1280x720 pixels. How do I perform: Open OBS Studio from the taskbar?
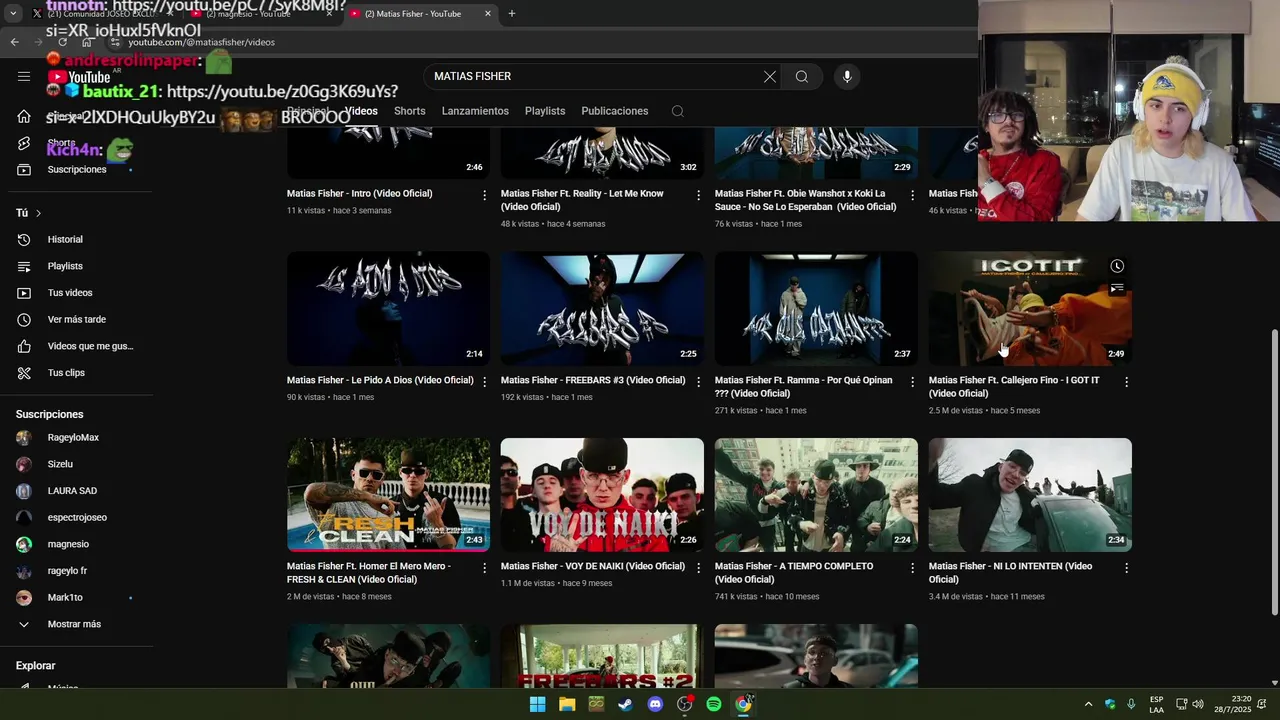pos(684,704)
